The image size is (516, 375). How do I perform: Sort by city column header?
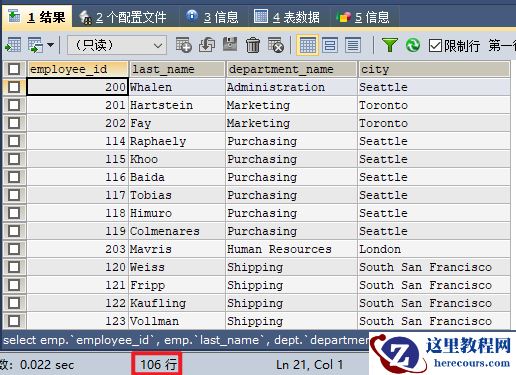[434, 69]
